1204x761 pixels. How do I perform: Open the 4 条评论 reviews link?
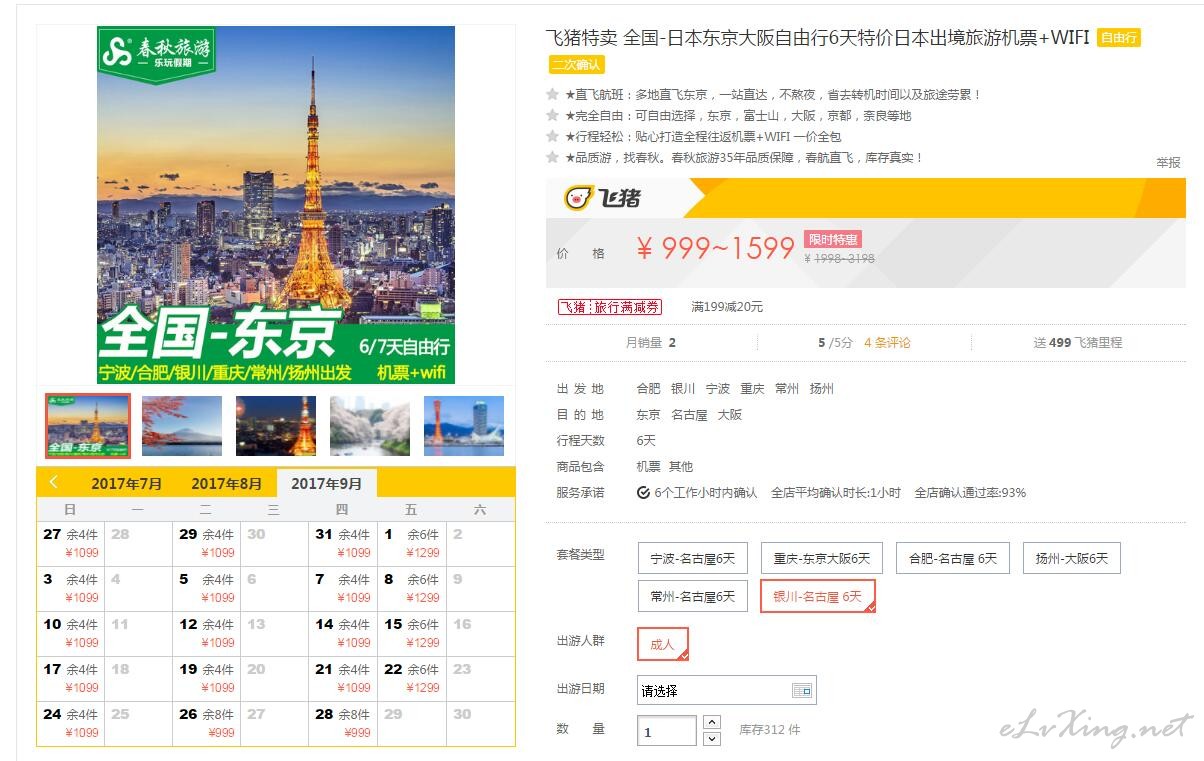pyautogui.click(x=887, y=342)
